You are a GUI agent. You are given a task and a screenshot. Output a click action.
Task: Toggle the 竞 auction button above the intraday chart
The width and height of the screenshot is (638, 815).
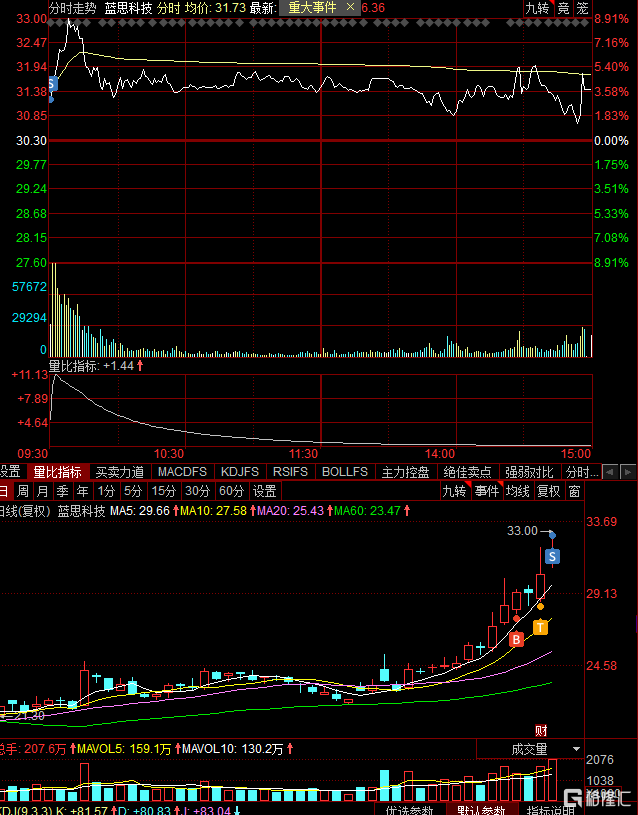tap(564, 8)
